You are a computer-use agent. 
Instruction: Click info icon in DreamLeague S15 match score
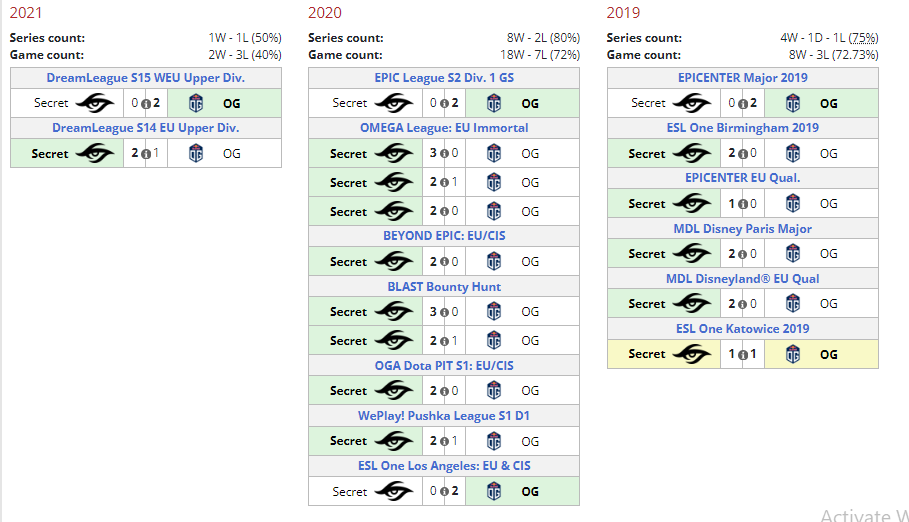146,104
